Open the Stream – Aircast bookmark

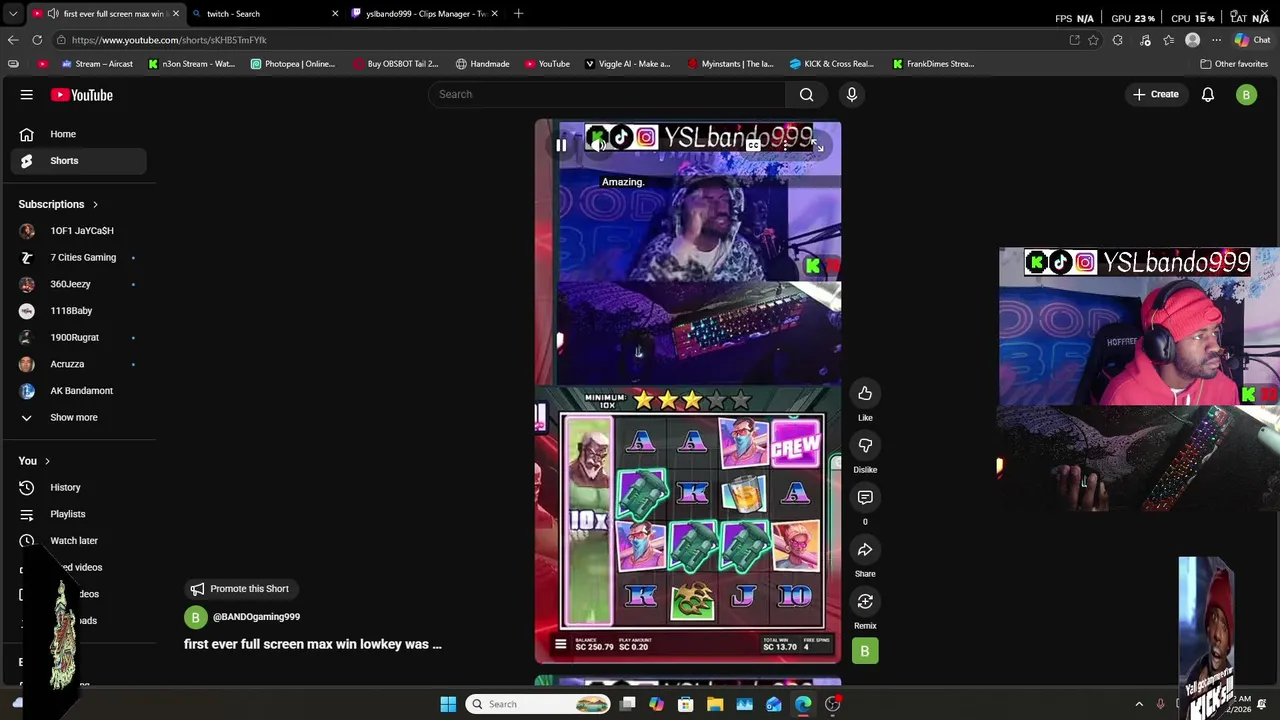97,64
